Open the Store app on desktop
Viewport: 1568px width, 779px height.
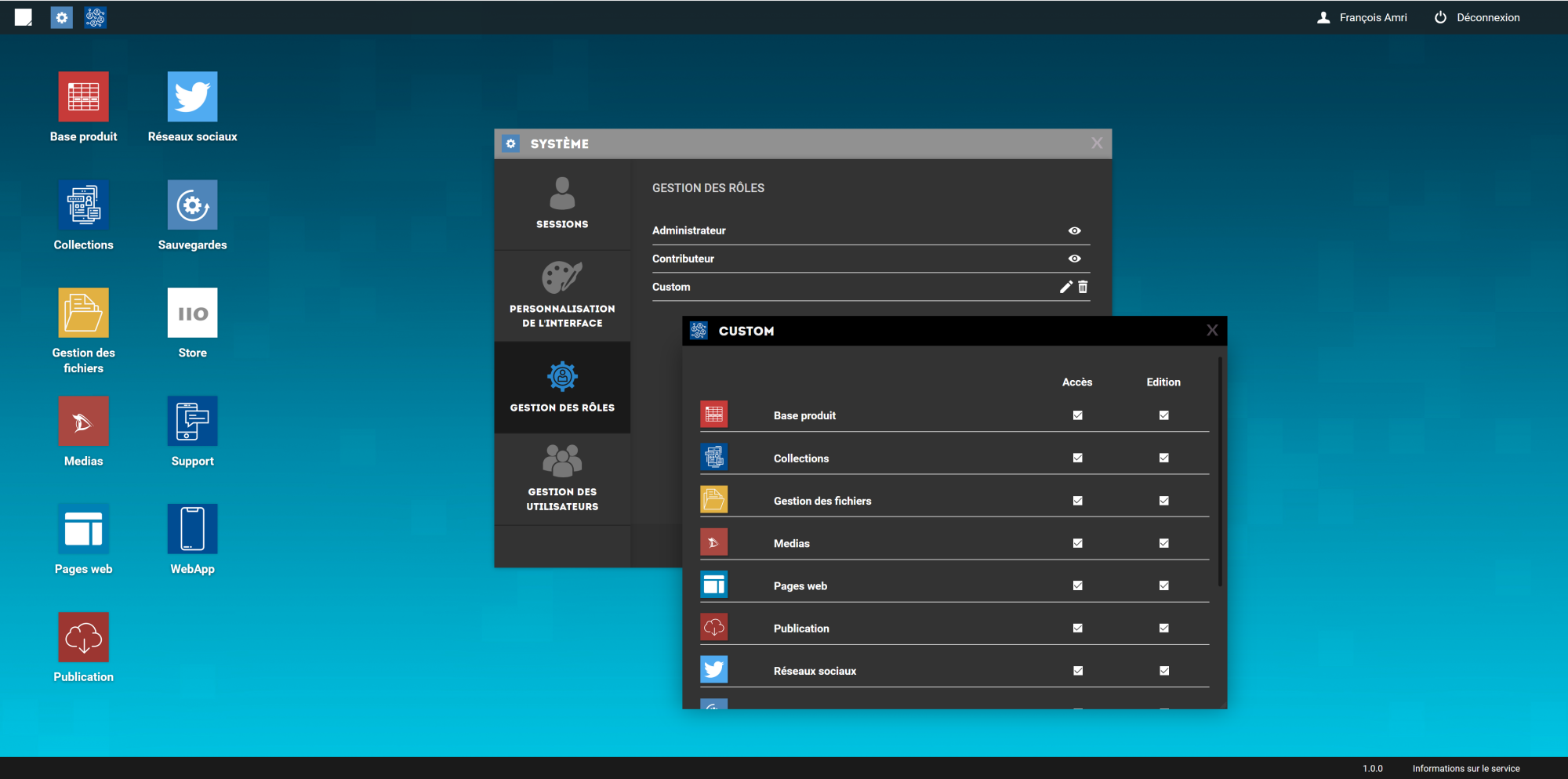pos(192,313)
